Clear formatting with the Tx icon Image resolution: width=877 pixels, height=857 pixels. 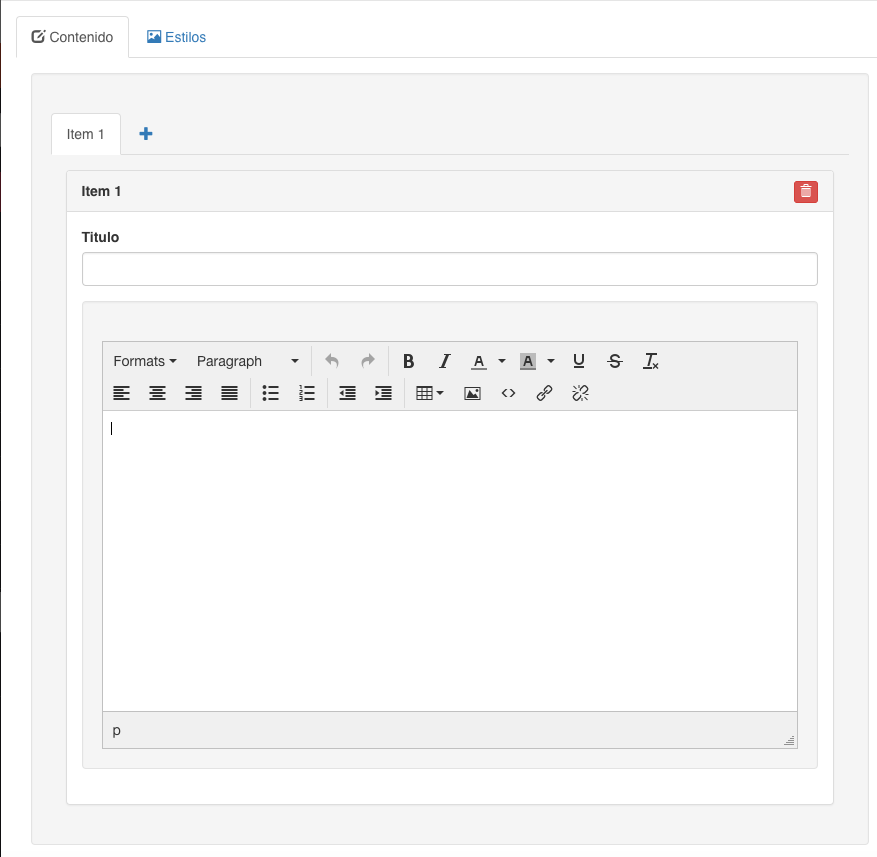650,361
